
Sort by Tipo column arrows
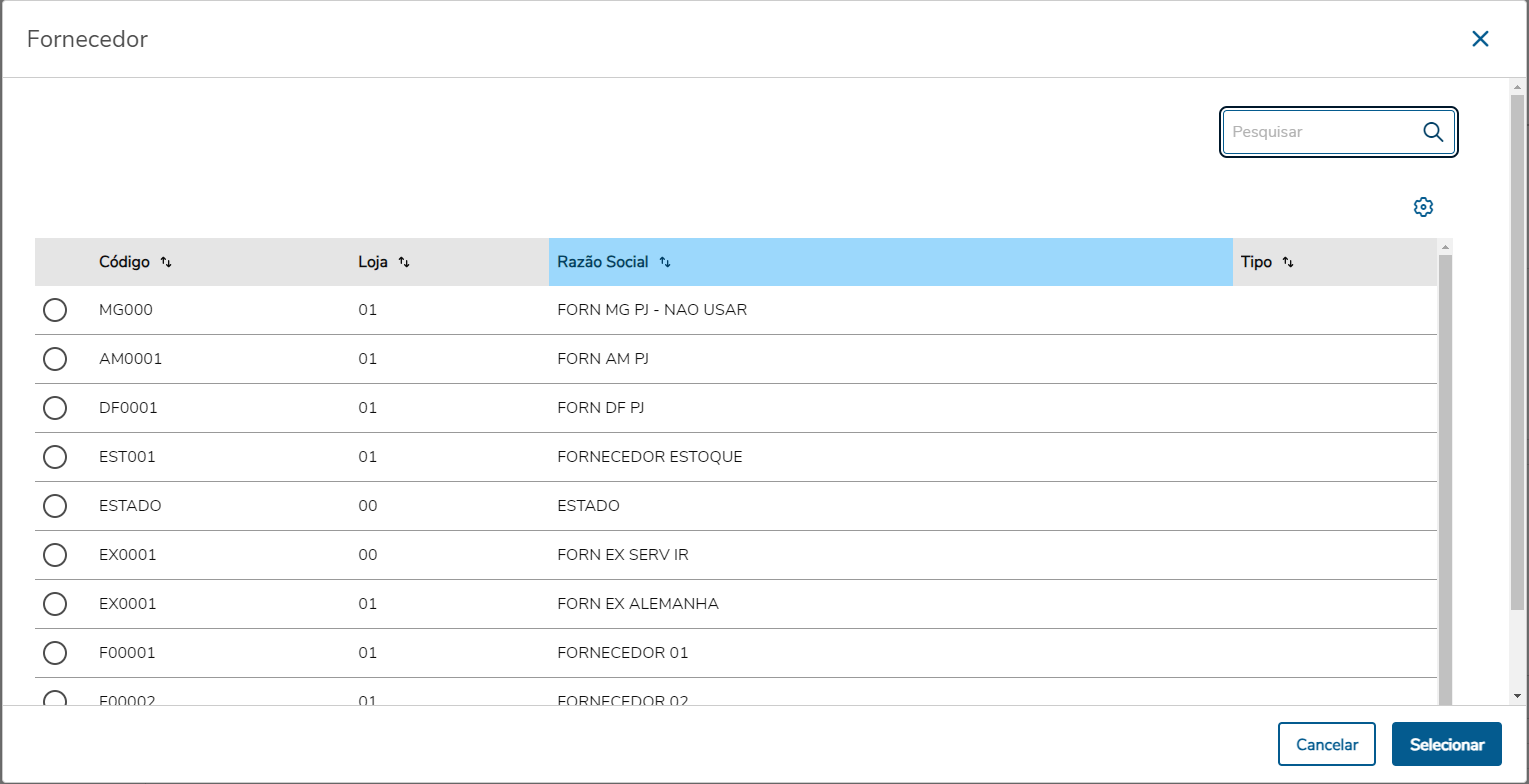pyautogui.click(x=1288, y=262)
